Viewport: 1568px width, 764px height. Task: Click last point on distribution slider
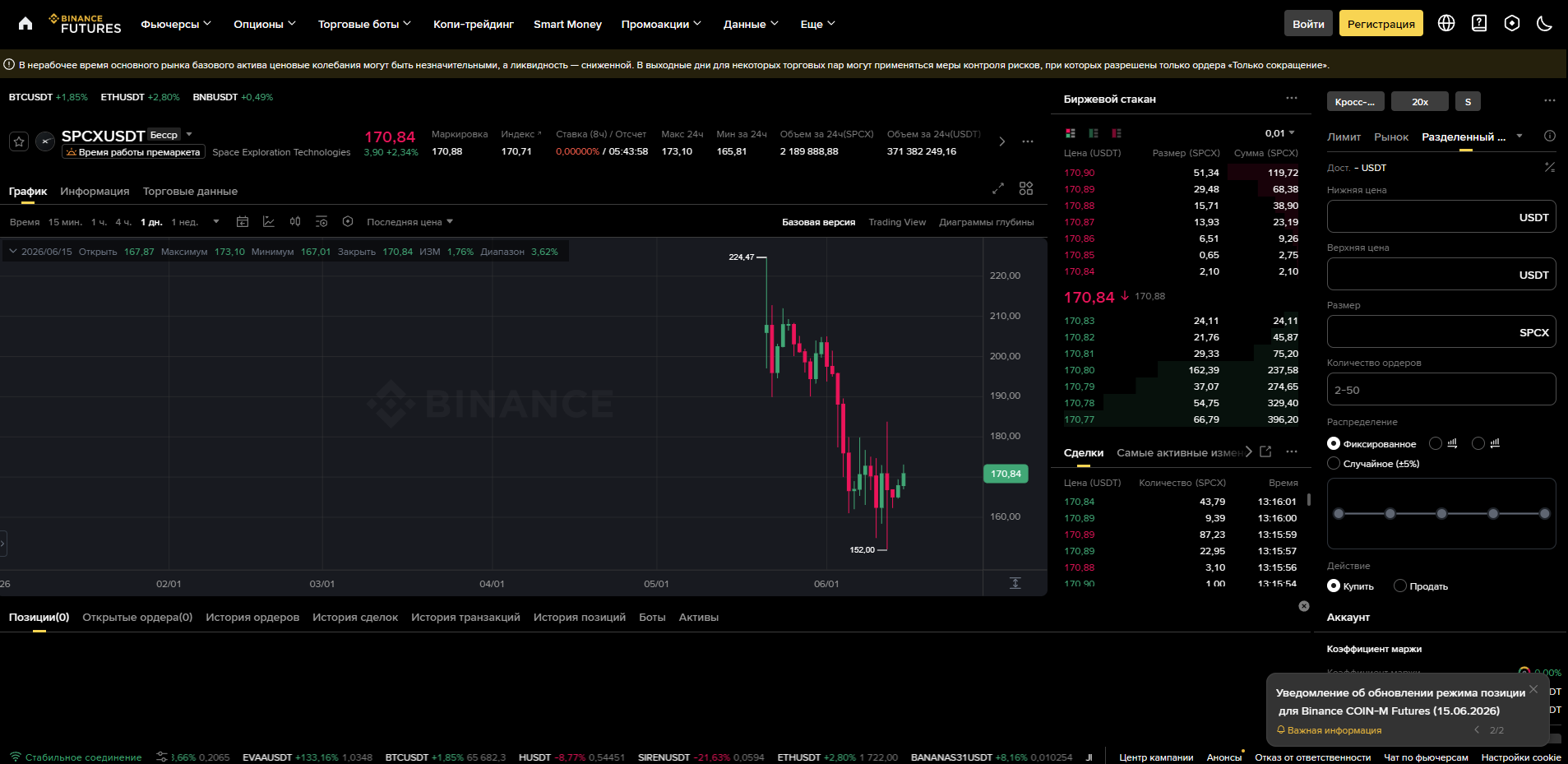[x=1545, y=513]
